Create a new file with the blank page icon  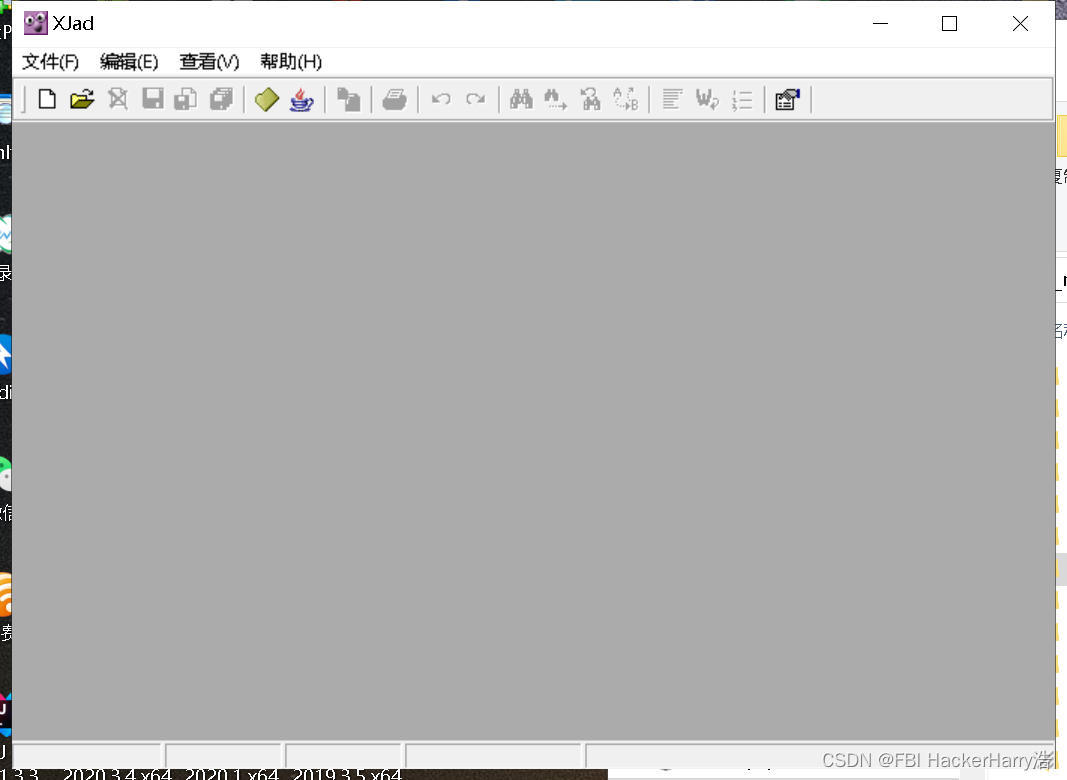point(47,99)
